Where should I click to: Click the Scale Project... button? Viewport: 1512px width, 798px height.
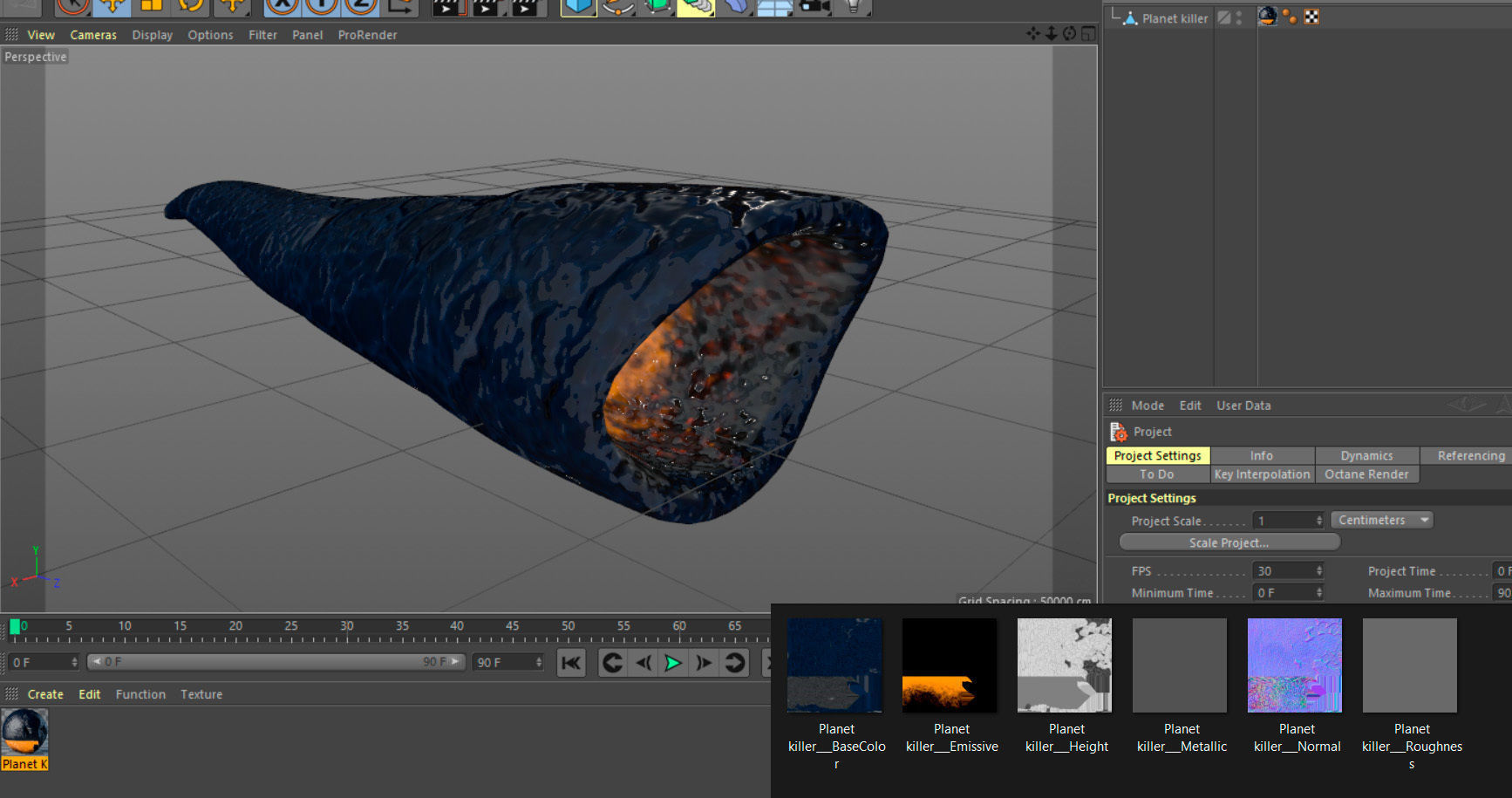click(1229, 542)
